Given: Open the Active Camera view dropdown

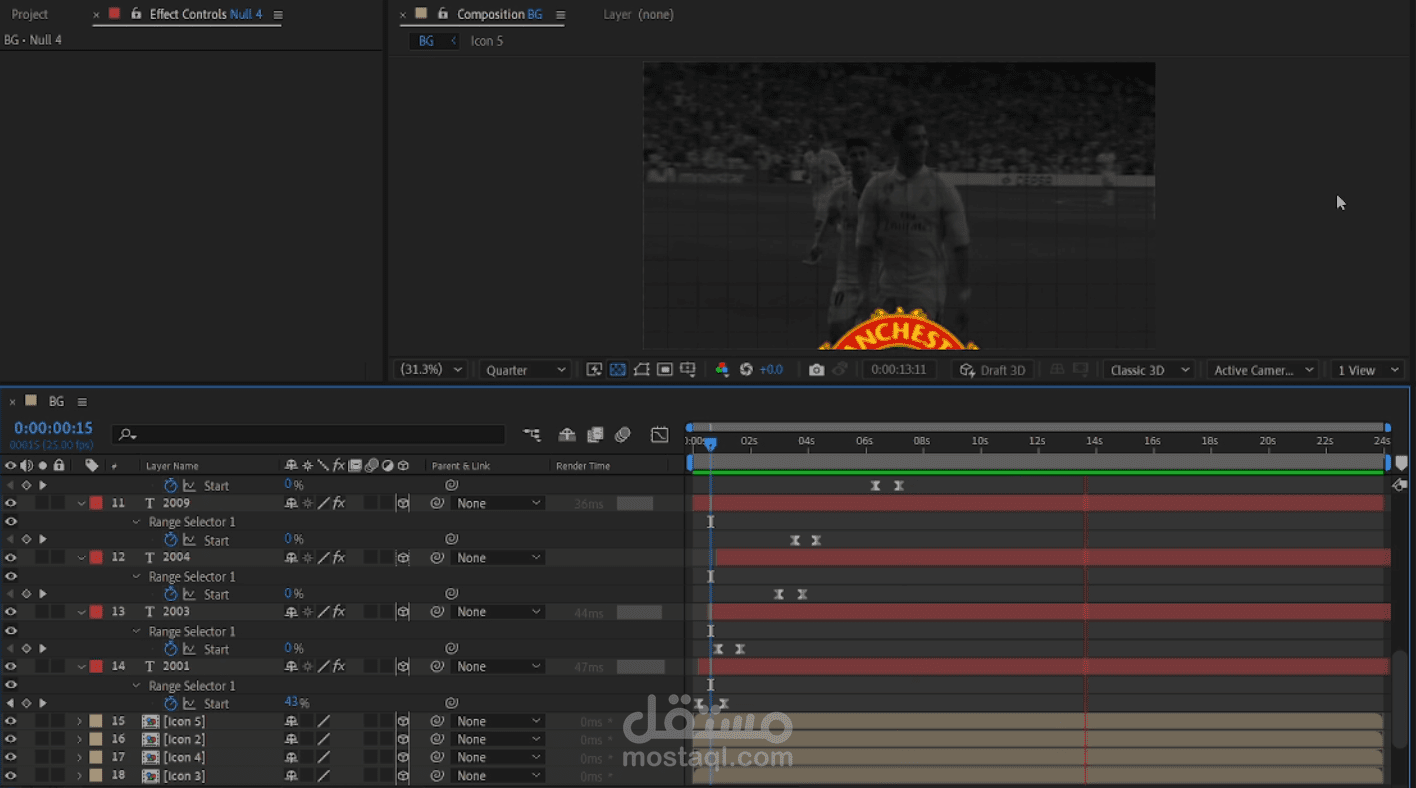Looking at the screenshot, I should [1262, 370].
